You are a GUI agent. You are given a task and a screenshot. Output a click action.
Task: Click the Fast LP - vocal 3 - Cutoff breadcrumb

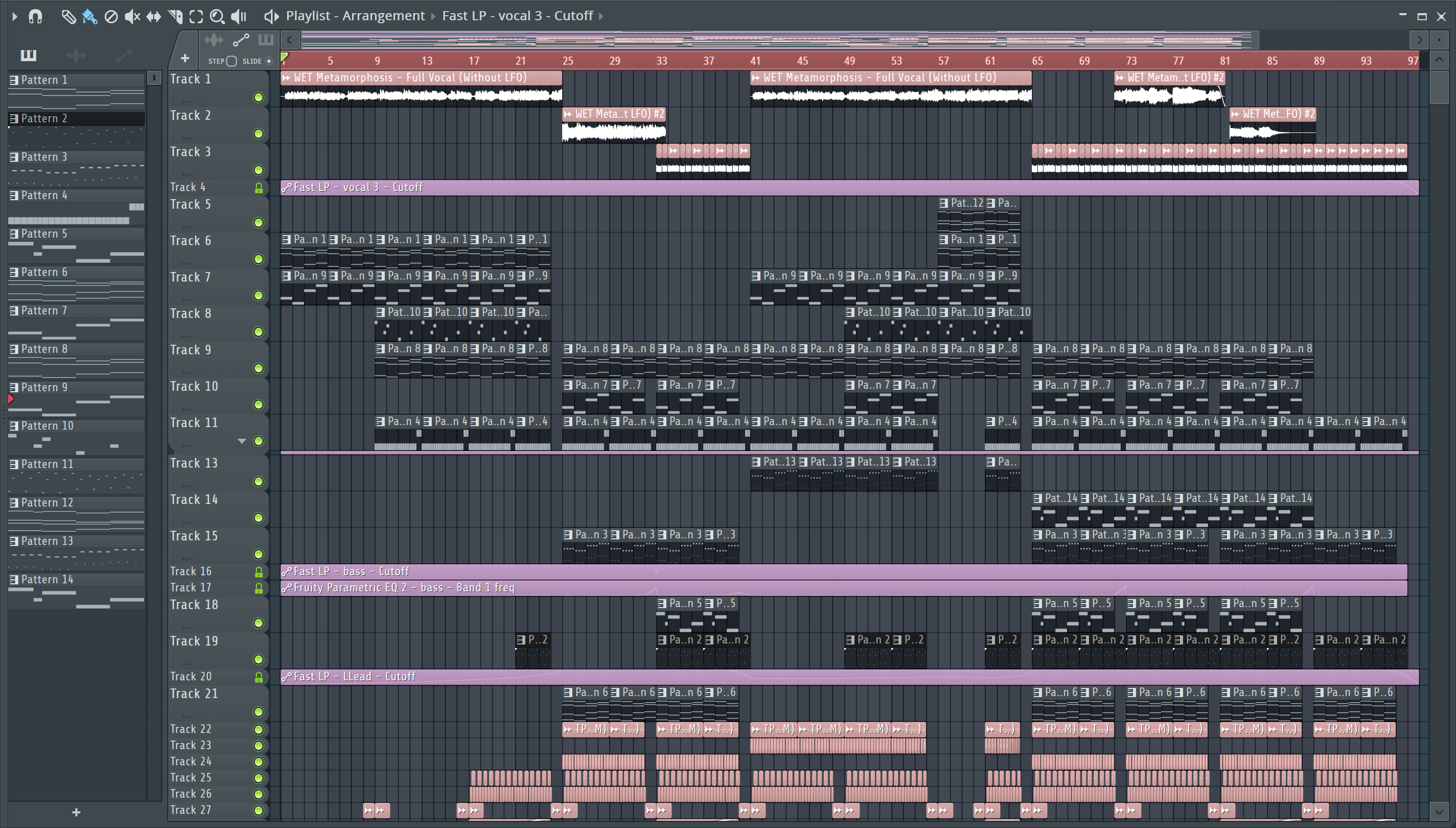[x=518, y=16]
